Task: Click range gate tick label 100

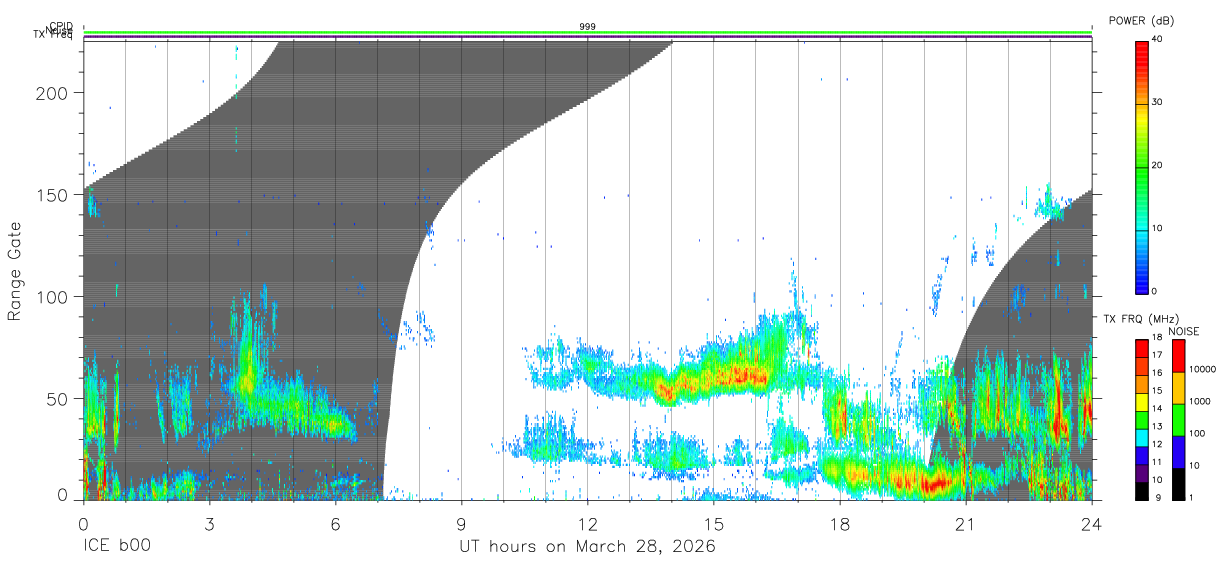Action: click(x=52, y=297)
